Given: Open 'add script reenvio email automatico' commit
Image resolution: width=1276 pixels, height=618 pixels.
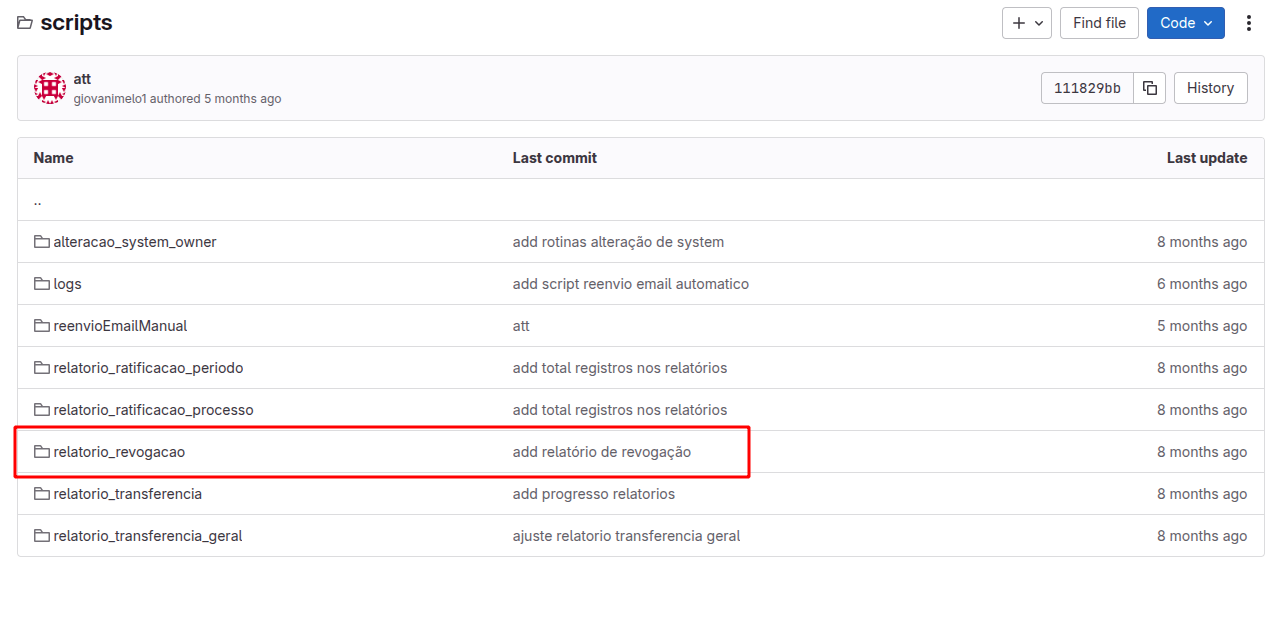Looking at the screenshot, I should (630, 284).
